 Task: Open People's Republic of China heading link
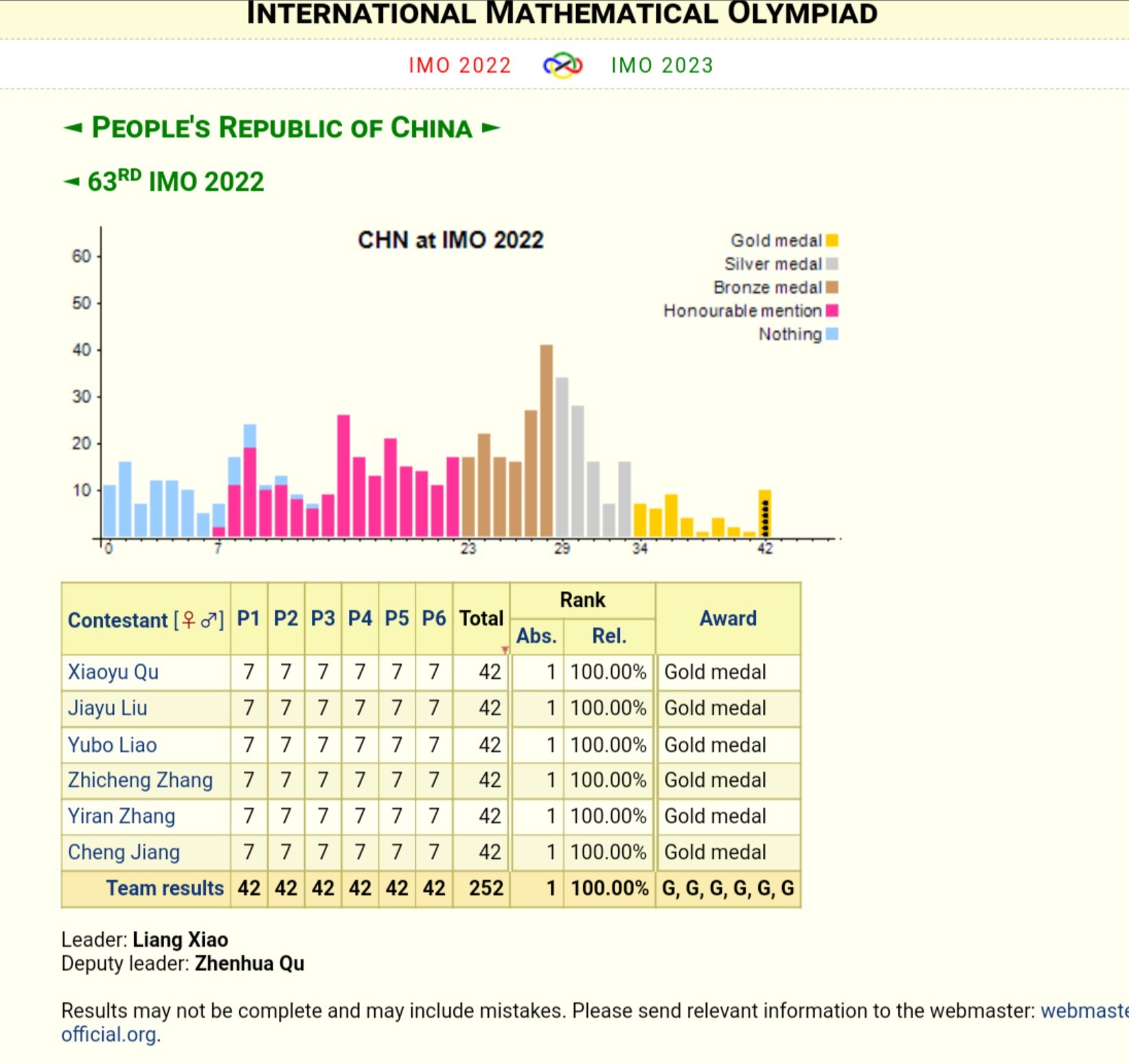pyautogui.click(x=282, y=128)
